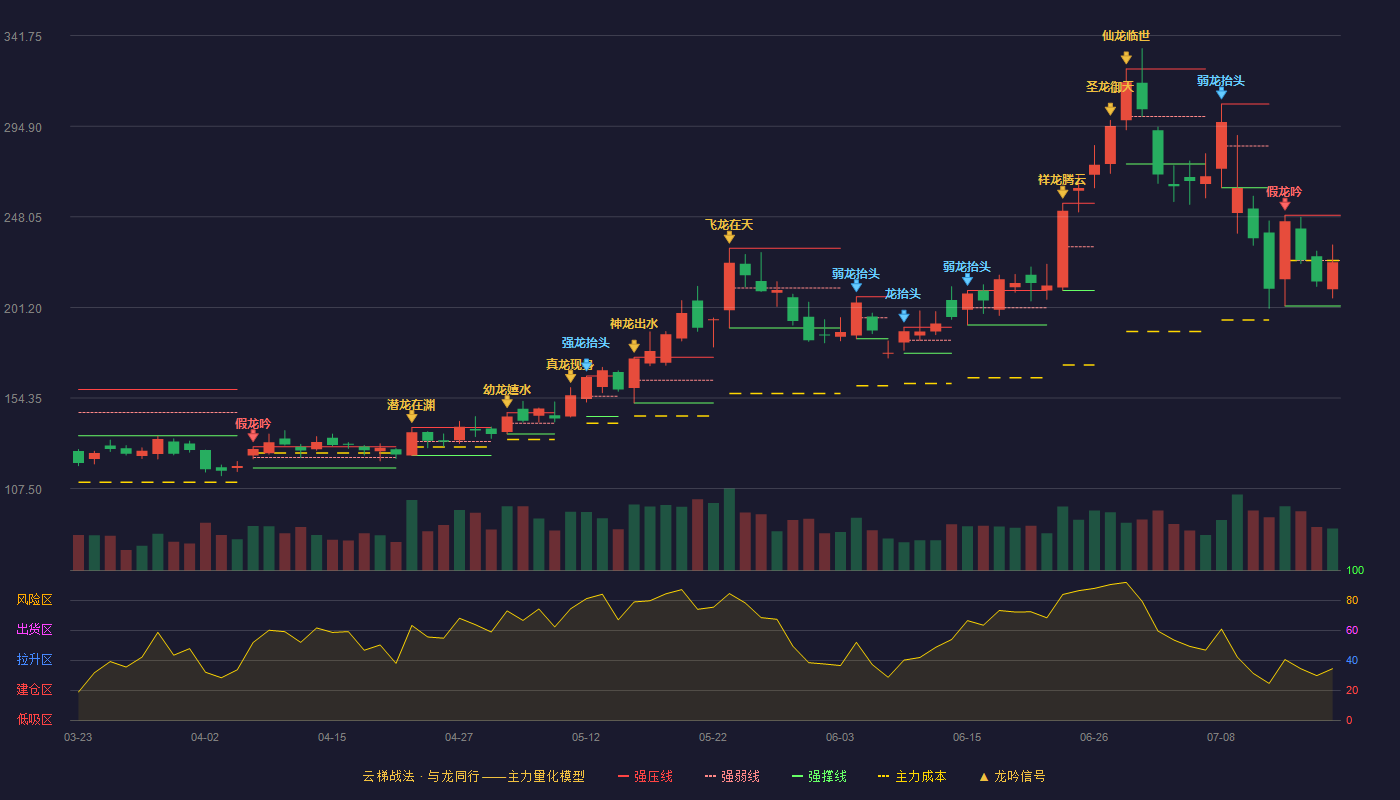Image resolution: width=1400 pixels, height=800 pixels.
Task: Click the 07-08 date label
Action: 1221,737
